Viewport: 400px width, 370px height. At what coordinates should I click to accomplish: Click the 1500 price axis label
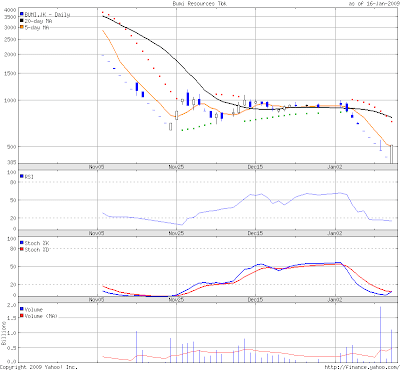[10, 74]
